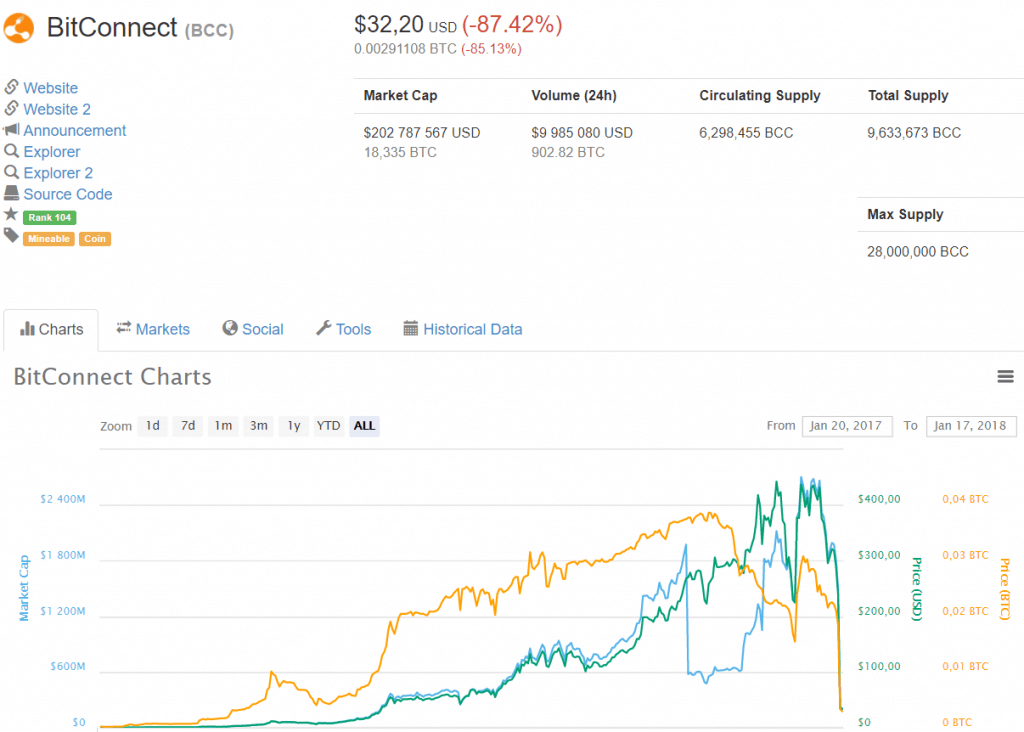Screen dimensions: 1024x732
Task: Set chart zoom to 1y
Action: click(294, 426)
